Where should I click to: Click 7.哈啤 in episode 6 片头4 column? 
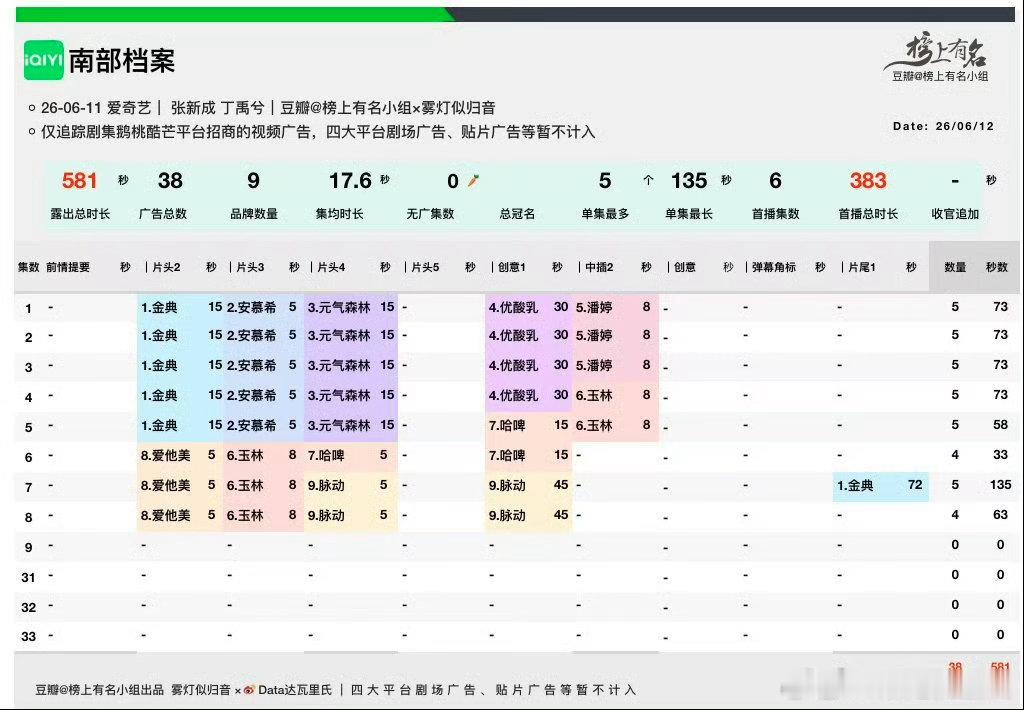[326, 455]
